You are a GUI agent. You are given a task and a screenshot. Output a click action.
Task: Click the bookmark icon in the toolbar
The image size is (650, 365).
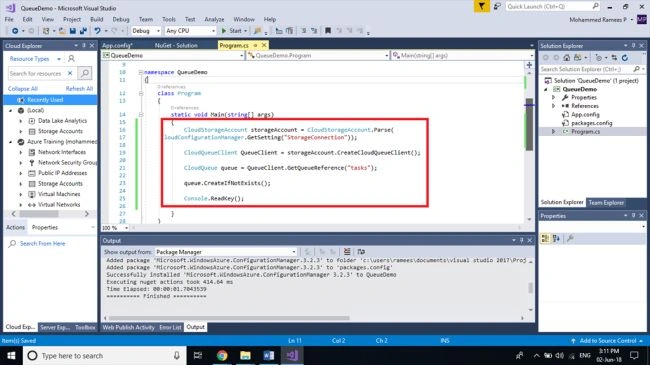(x=327, y=31)
